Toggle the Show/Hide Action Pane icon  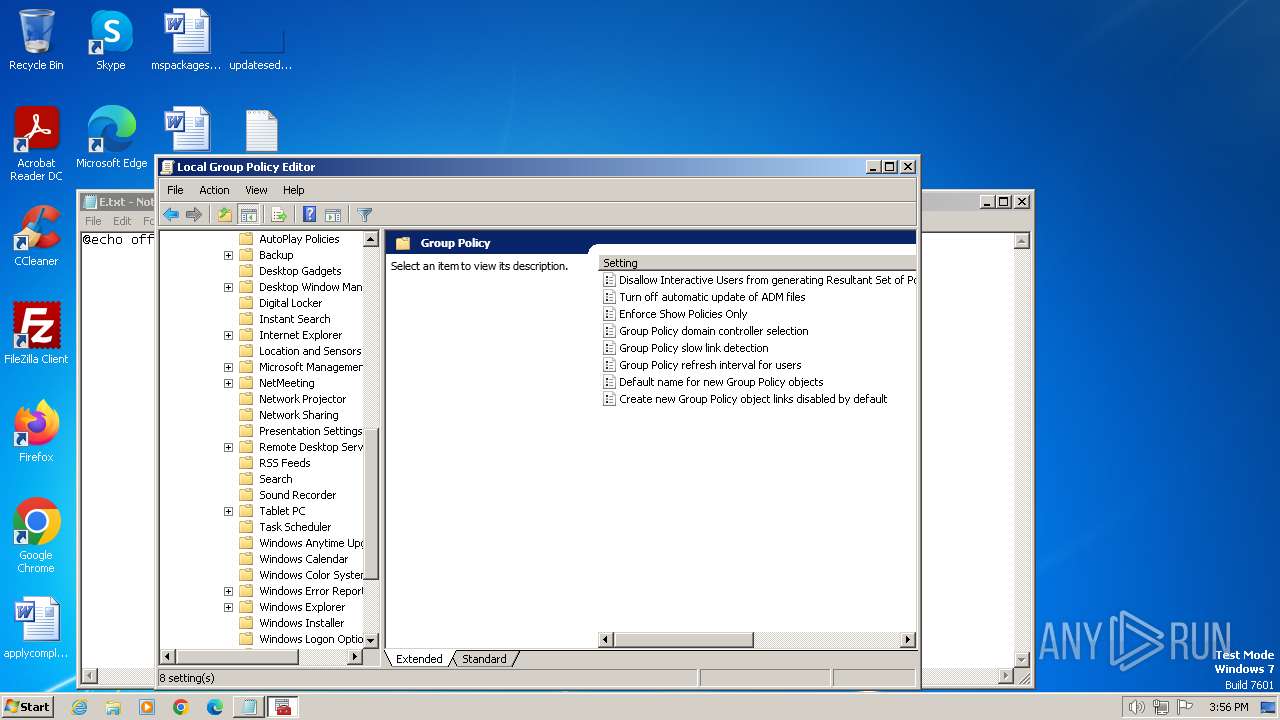333,215
